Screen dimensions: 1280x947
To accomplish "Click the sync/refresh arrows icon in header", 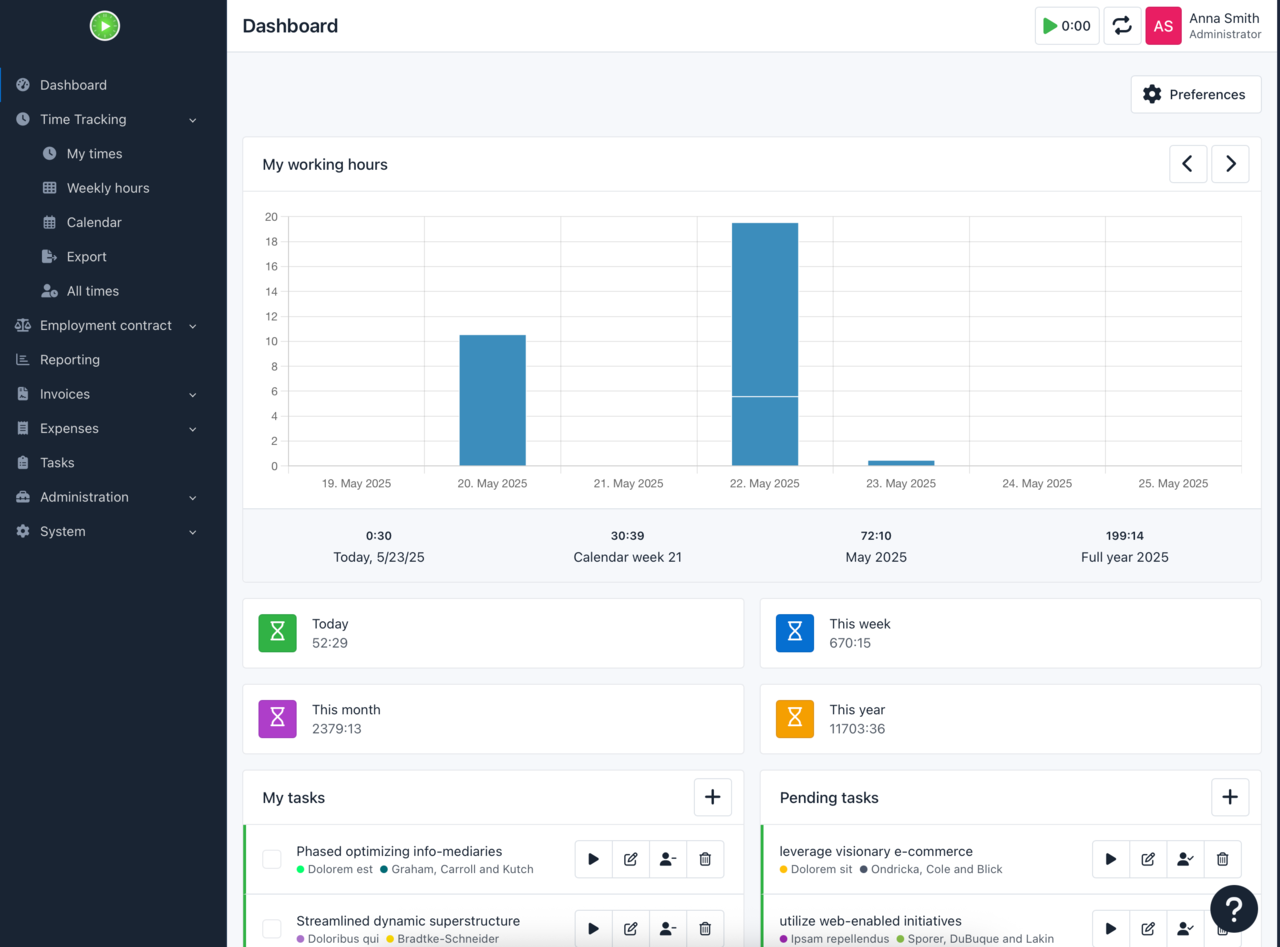I will (1122, 26).
